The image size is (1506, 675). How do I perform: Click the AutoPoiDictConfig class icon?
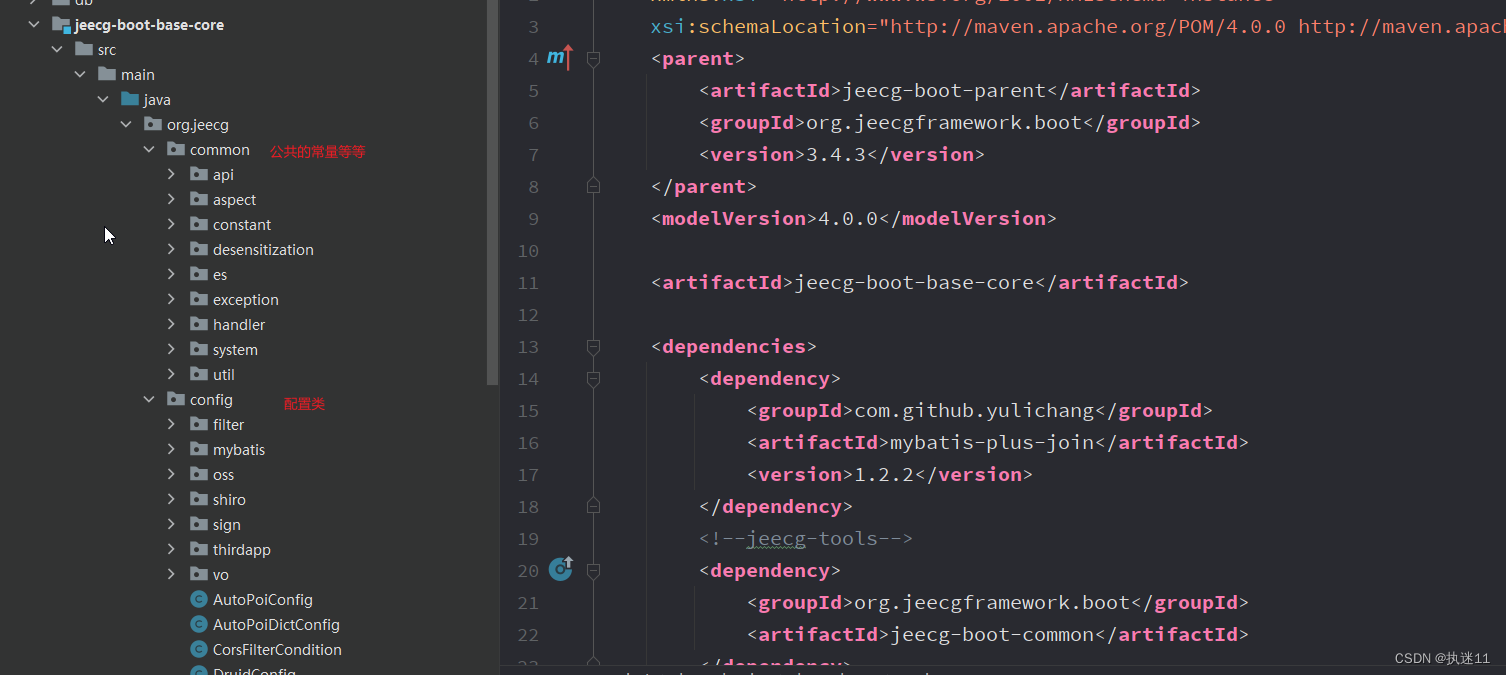pyautogui.click(x=199, y=624)
